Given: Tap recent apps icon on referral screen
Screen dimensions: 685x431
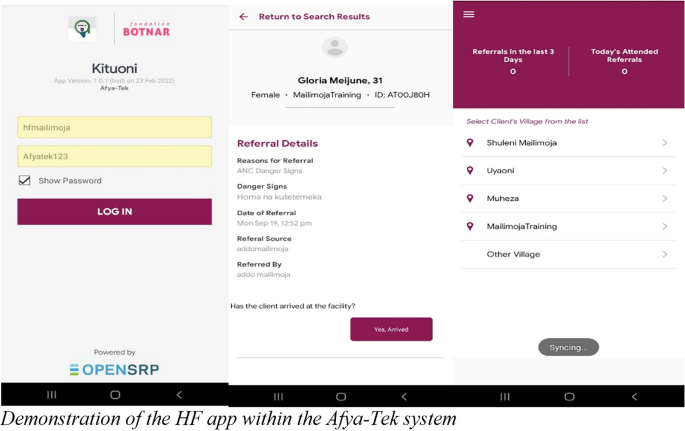Looking at the screenshot, I should (278, 397).
